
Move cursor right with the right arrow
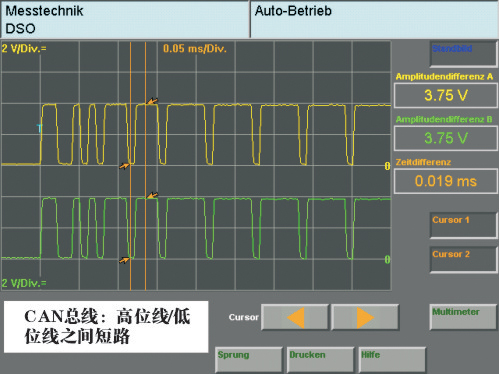click(365, 317)
